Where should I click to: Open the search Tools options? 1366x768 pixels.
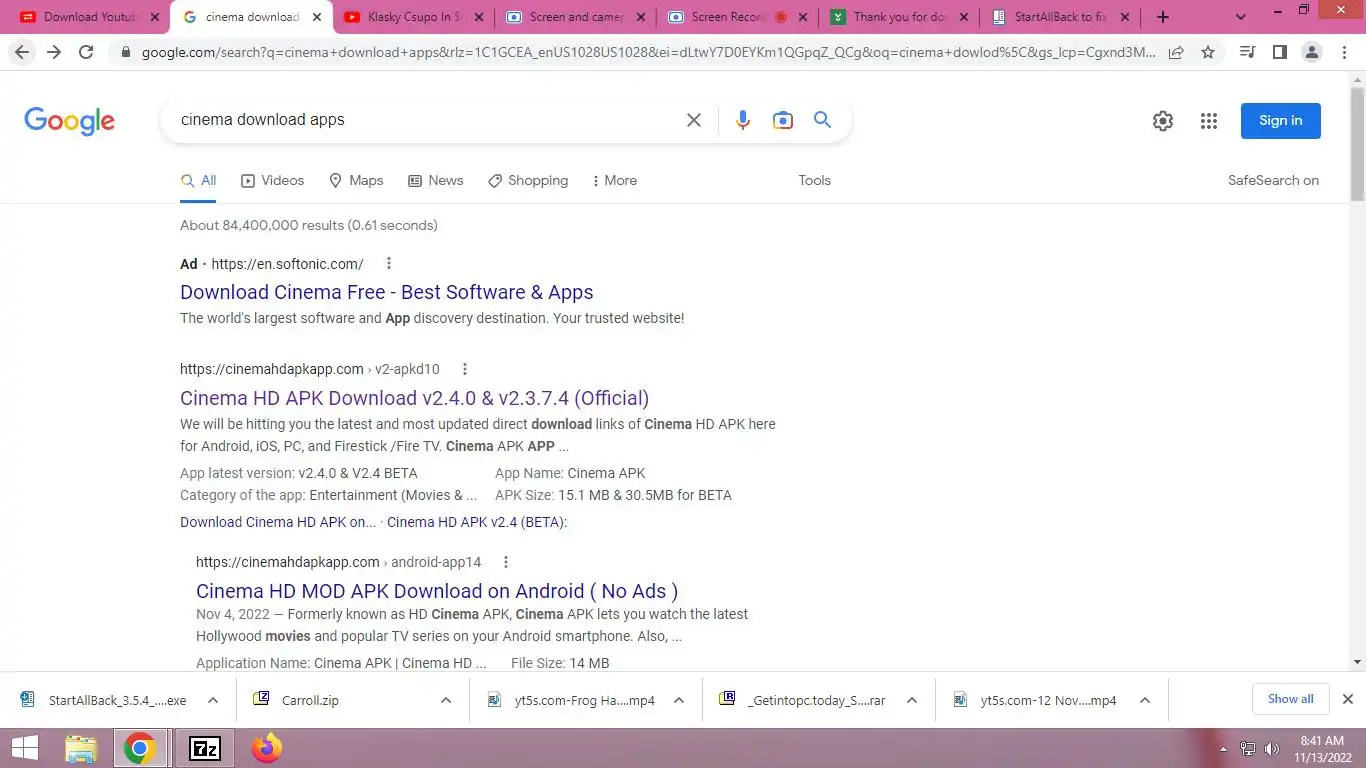(814, 181)
